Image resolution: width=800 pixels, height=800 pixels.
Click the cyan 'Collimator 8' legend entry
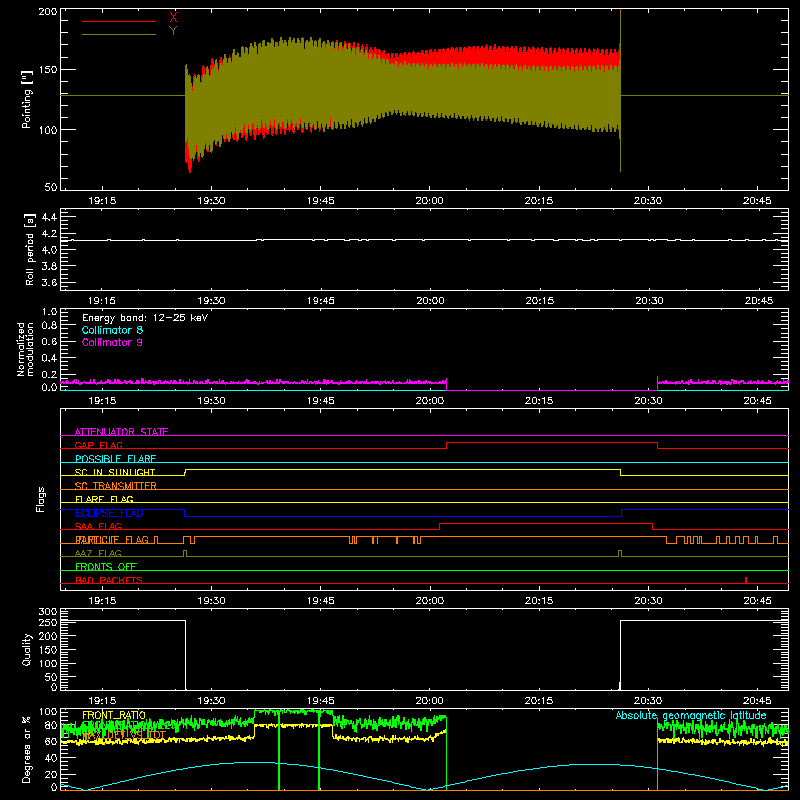tap(112, 330)
